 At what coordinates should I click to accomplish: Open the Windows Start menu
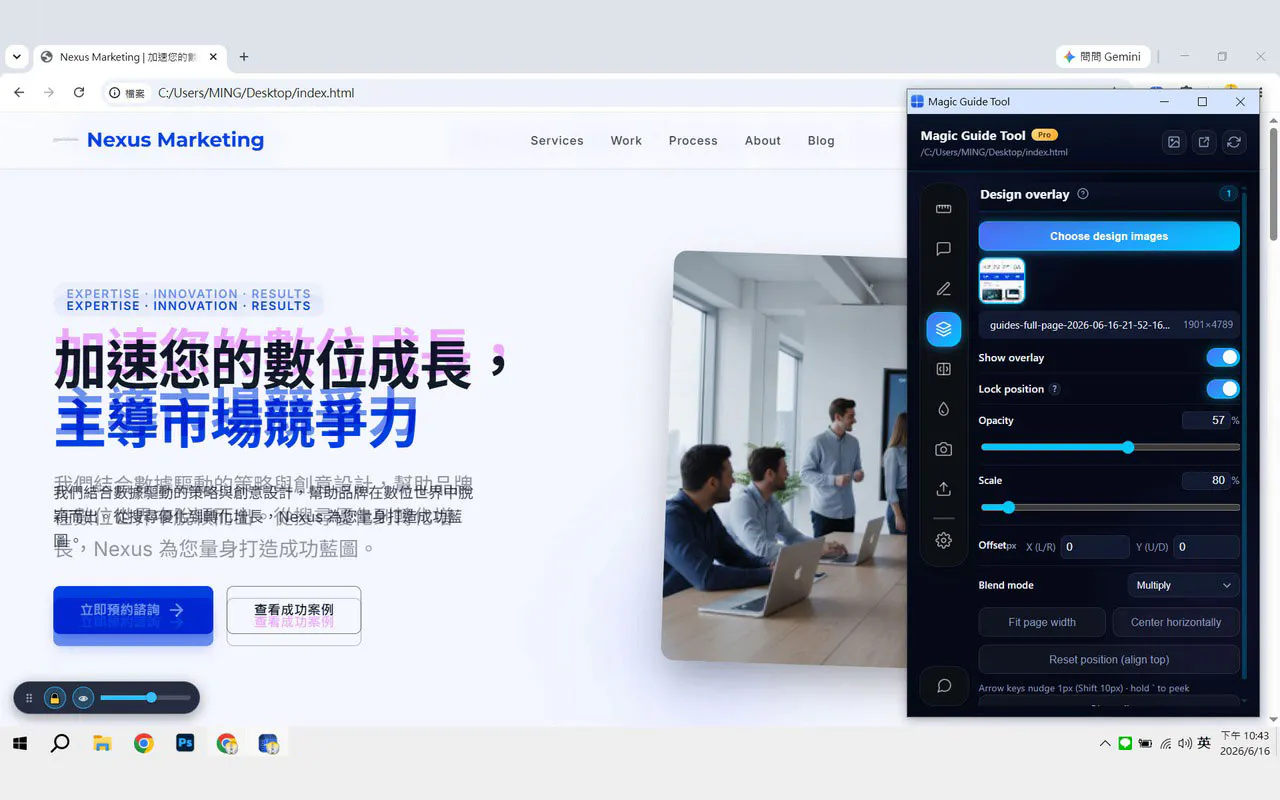point(18,743)
